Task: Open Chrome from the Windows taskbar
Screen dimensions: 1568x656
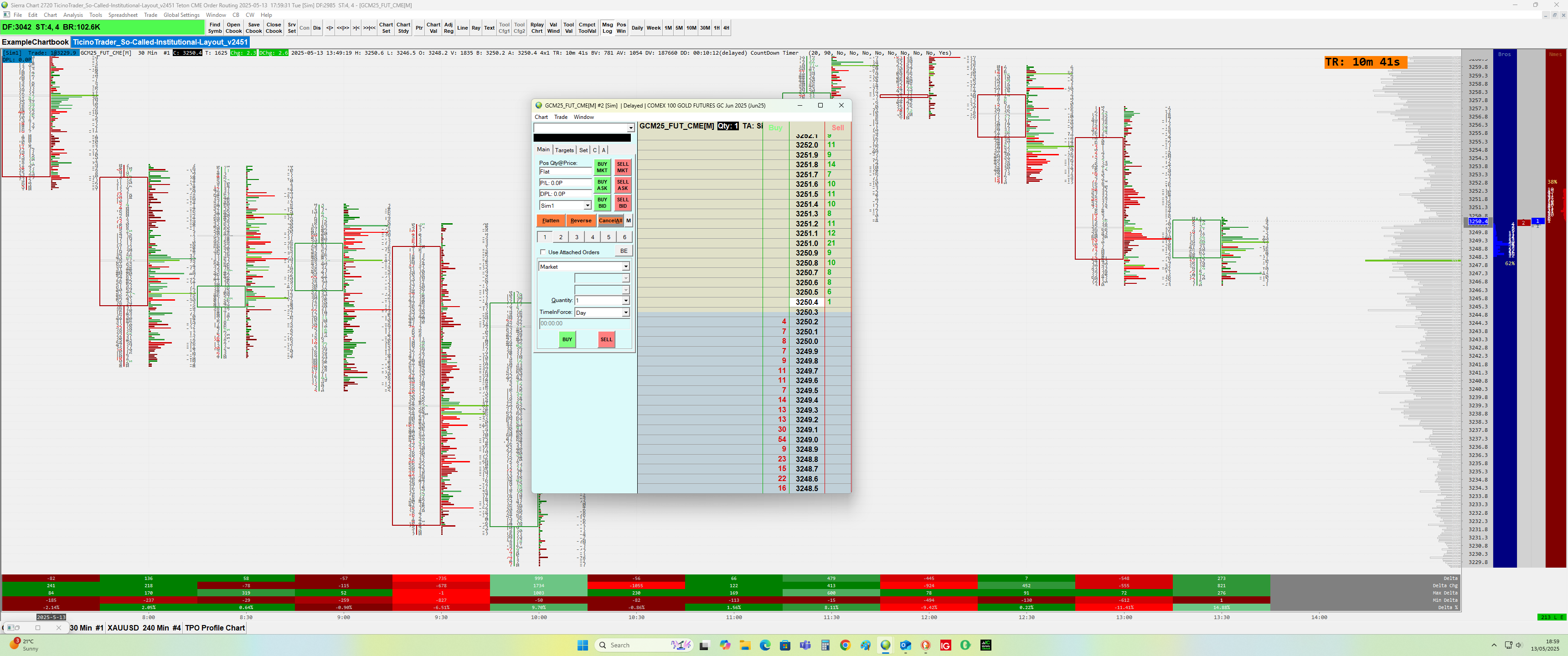Action: (845, 645)
